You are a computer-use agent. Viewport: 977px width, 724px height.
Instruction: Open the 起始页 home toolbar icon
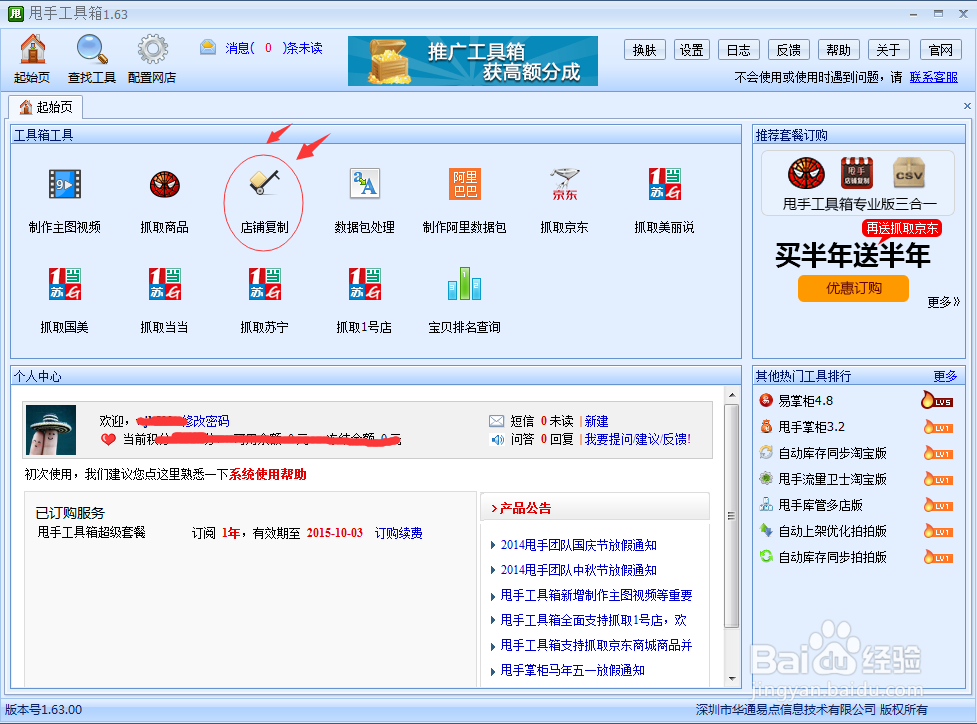pyautogui.click(x=32, y=59)
